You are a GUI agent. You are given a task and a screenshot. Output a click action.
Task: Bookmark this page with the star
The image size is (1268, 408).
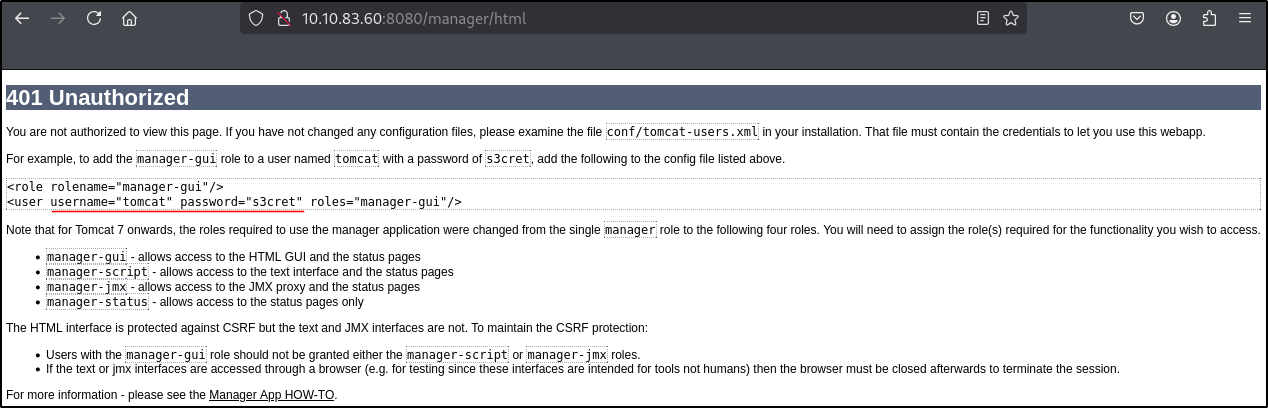click(x=1010, y=18)
